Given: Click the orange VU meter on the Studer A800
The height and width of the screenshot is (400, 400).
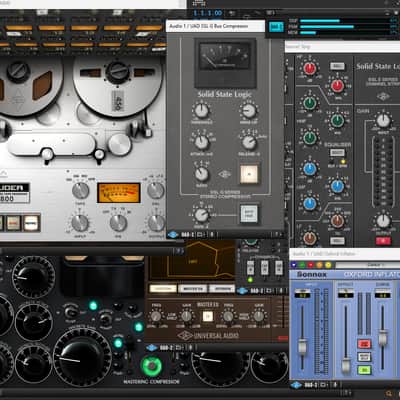Looking at the screenshot, I should click(119, 193).
